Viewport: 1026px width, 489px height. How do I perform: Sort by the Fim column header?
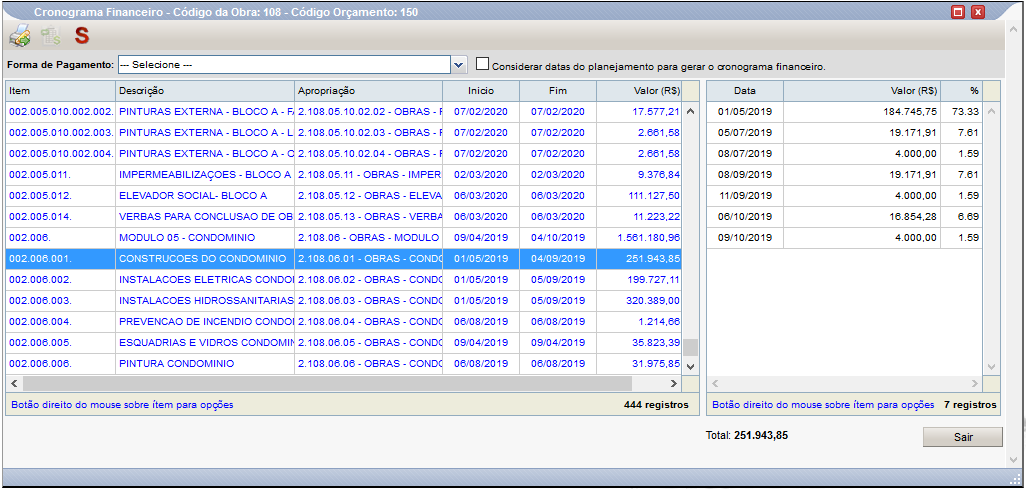557,91
